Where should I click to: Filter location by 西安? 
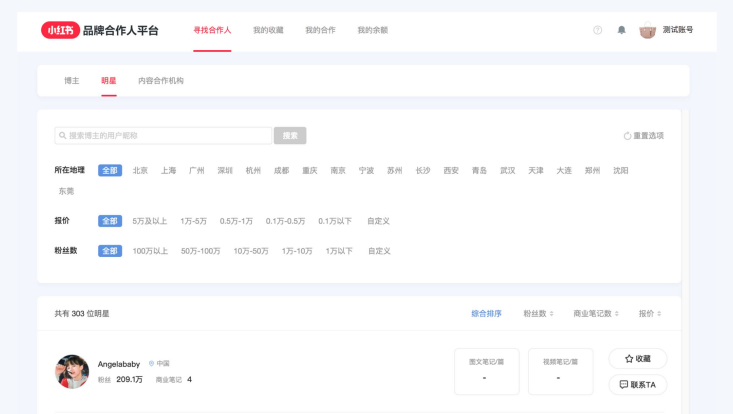point(451,171)
